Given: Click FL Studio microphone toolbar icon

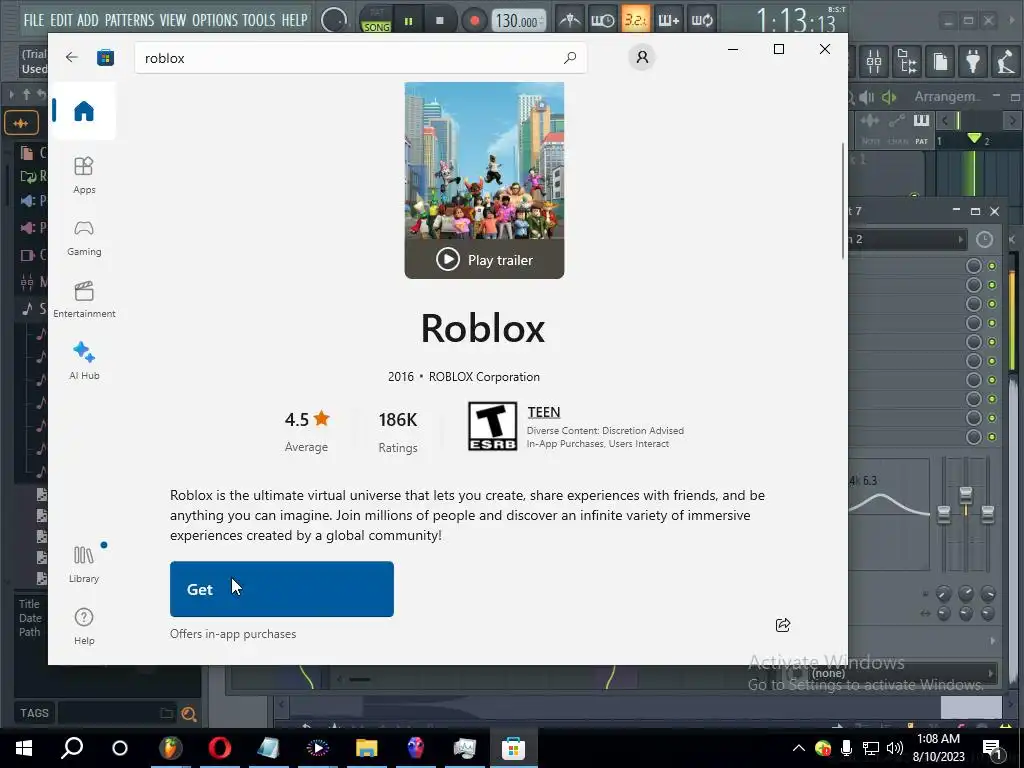Looking at the screenshot, I should pyautogui.click(x=1006, y=62).
